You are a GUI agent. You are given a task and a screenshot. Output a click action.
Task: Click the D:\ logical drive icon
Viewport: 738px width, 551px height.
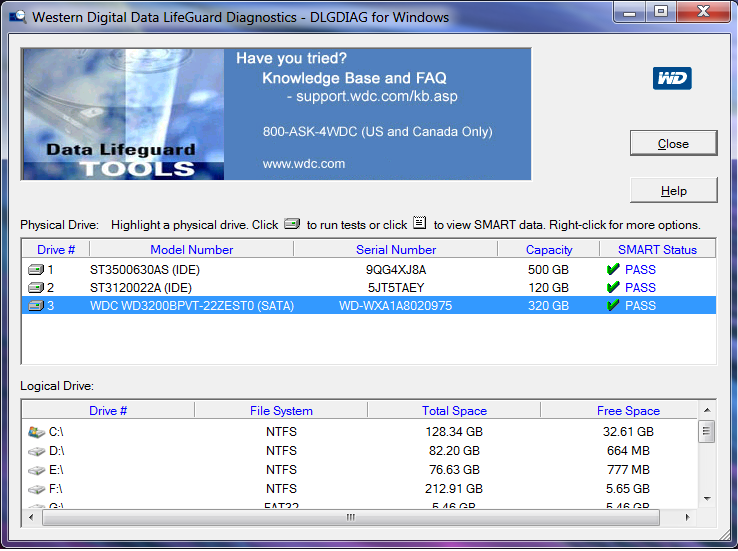pos(36,451)
